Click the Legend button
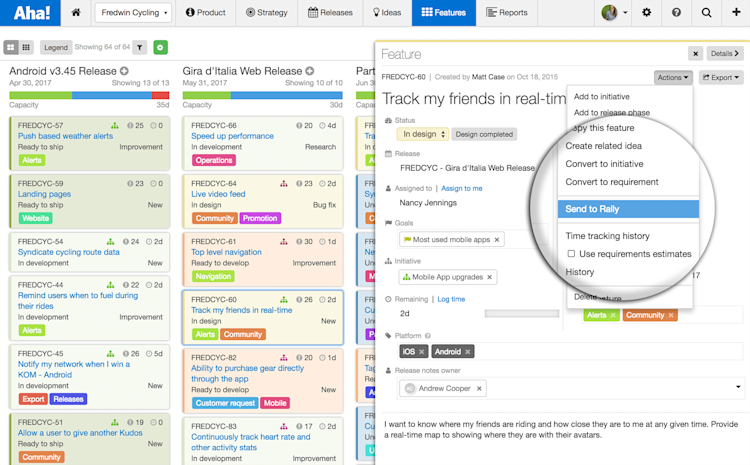Viewport: 750px width, 465px height. (56, 47)
